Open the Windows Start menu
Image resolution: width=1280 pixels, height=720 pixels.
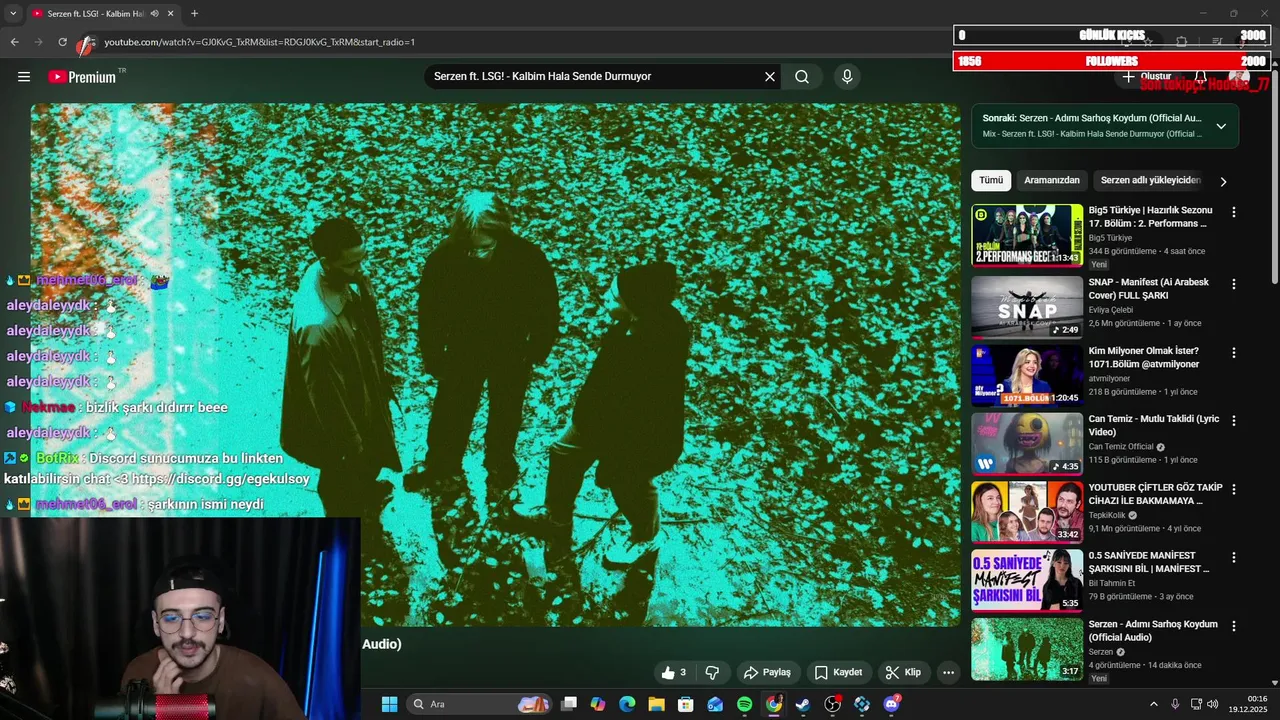coord(389,704)
